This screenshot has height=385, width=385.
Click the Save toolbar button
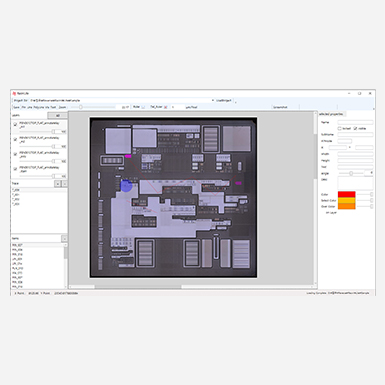click(x=16, y=107)
